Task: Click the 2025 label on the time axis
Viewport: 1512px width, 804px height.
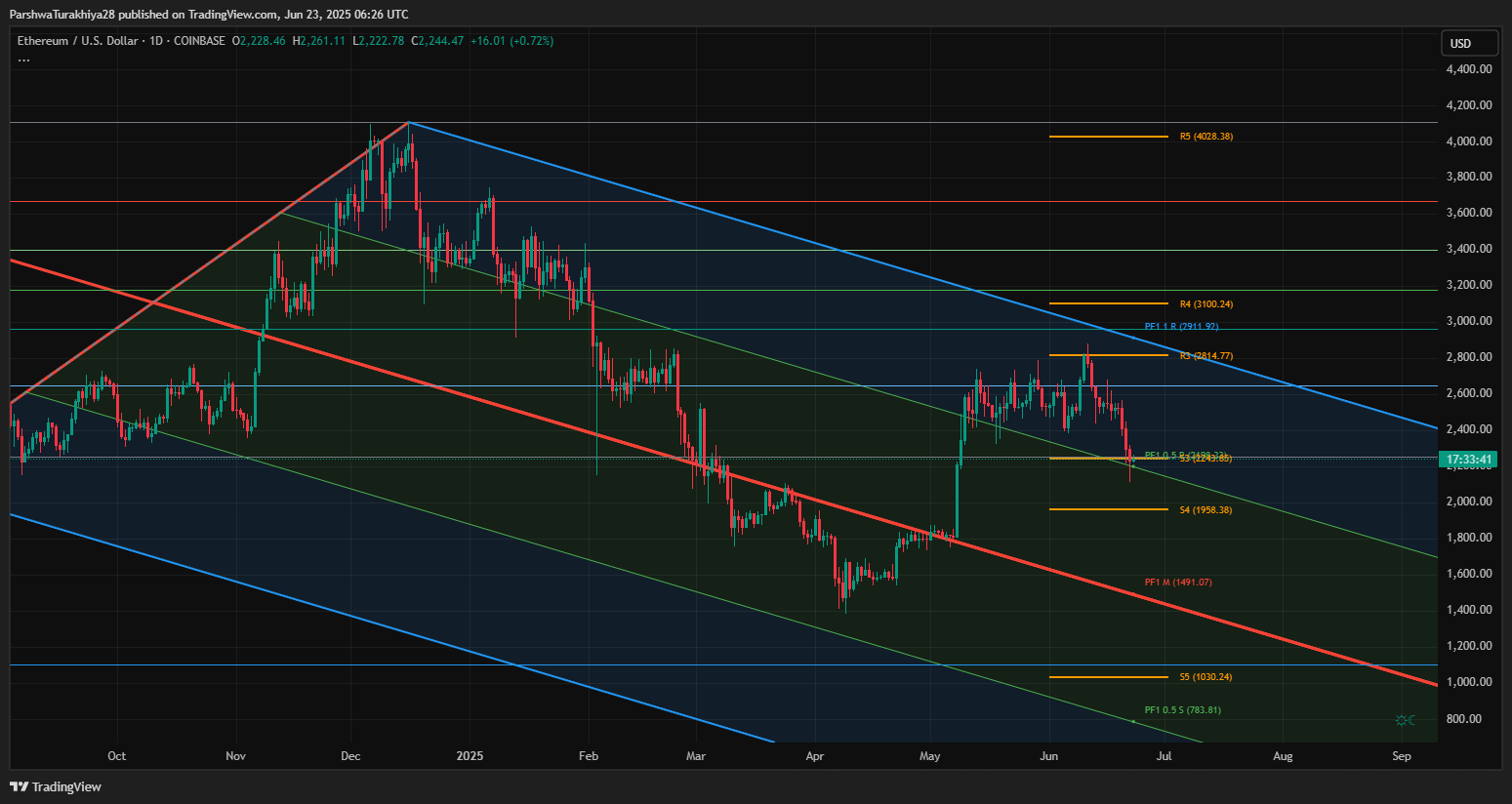Action: click(470, 755)
